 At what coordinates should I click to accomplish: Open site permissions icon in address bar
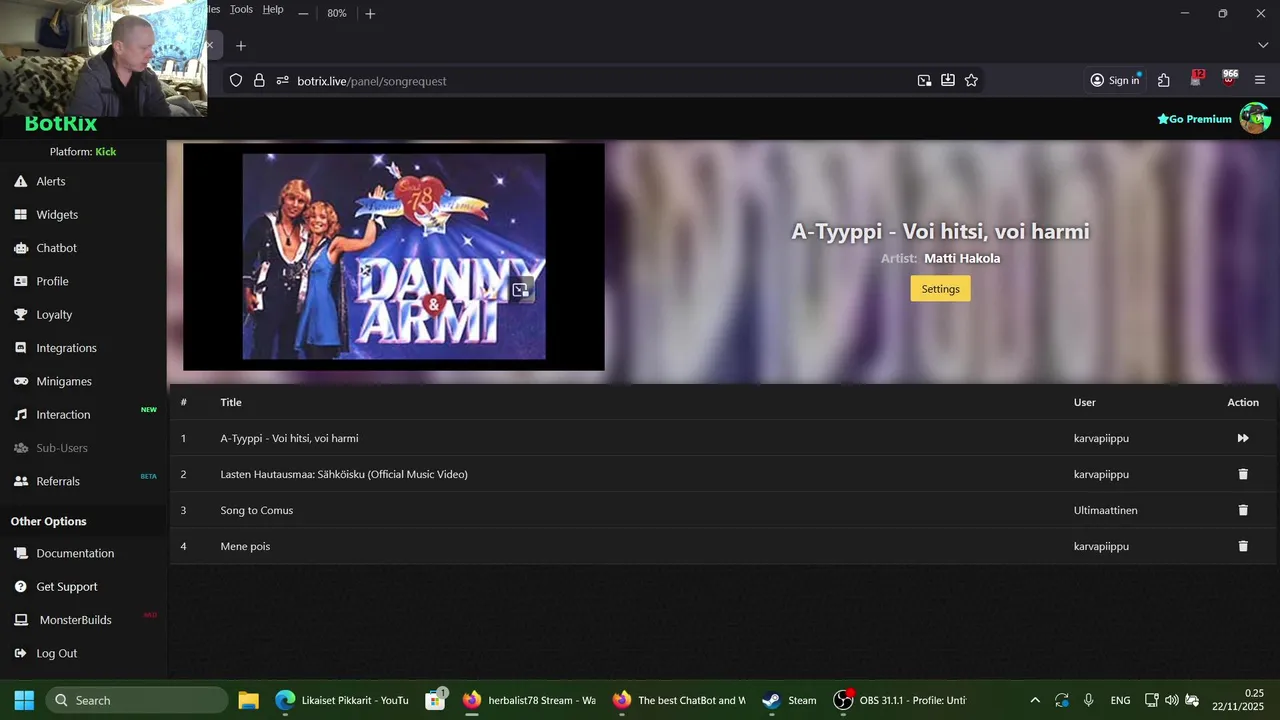coord(282,80)
